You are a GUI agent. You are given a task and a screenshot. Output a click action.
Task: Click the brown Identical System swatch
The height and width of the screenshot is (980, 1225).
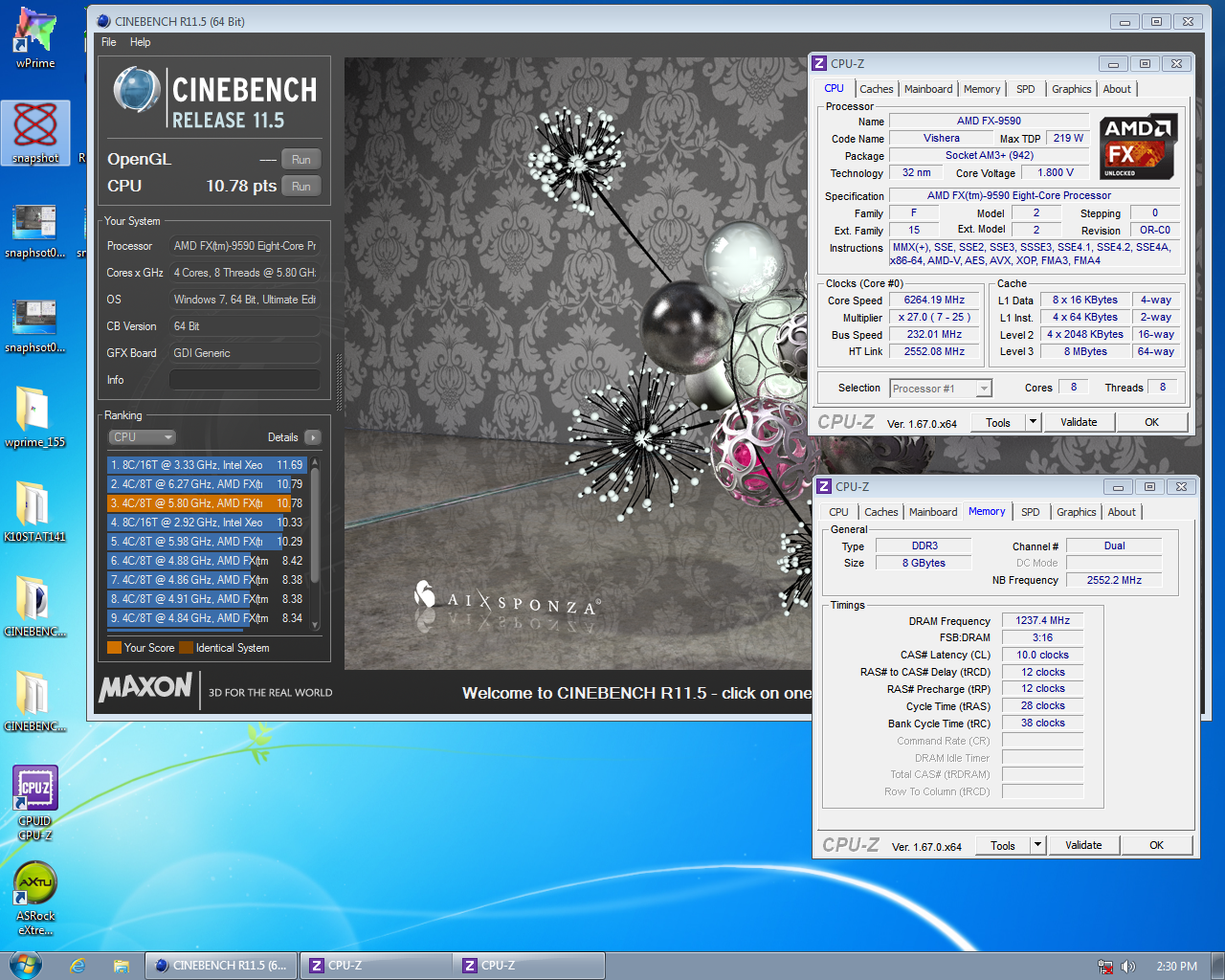pyautogui.click(x=186, y=648)
